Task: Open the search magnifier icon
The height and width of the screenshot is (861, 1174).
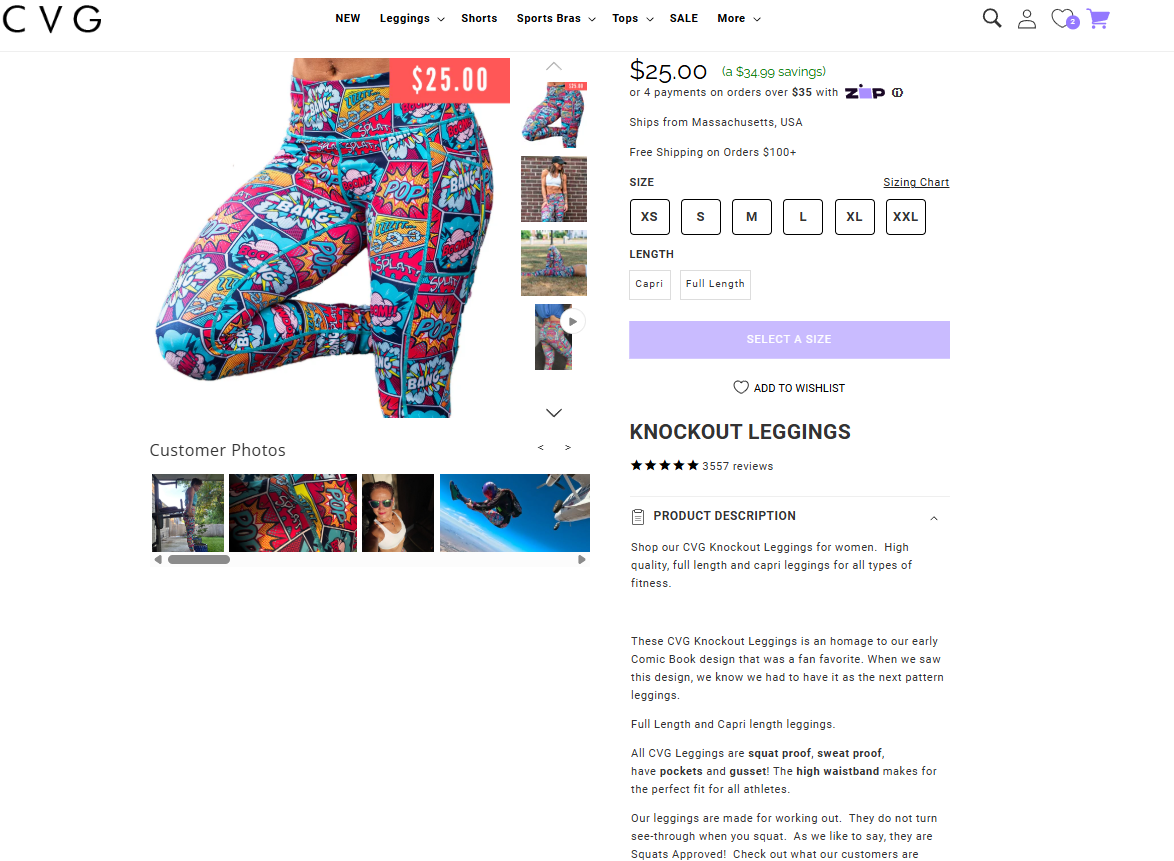Action: (991, 18)
